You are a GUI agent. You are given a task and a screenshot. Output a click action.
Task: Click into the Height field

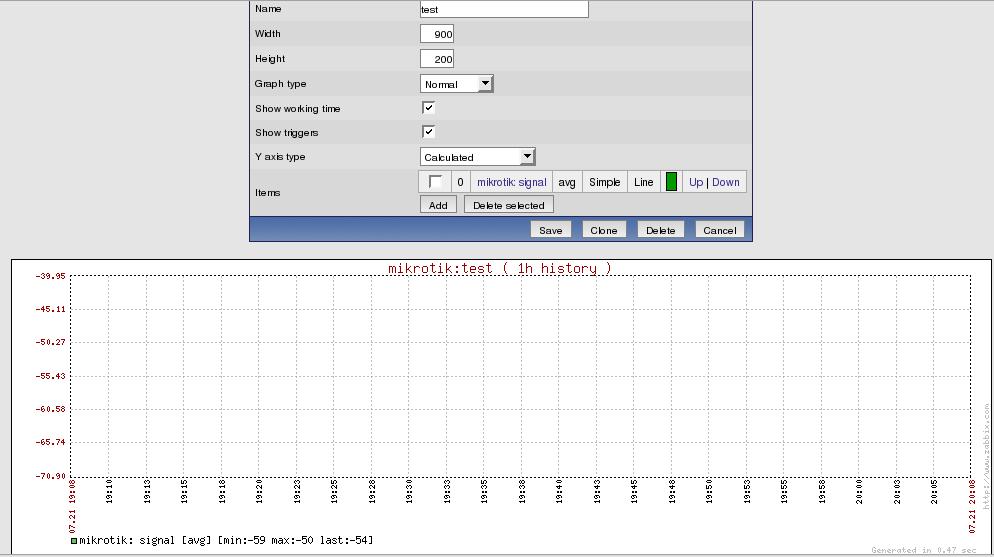(437, 59)
